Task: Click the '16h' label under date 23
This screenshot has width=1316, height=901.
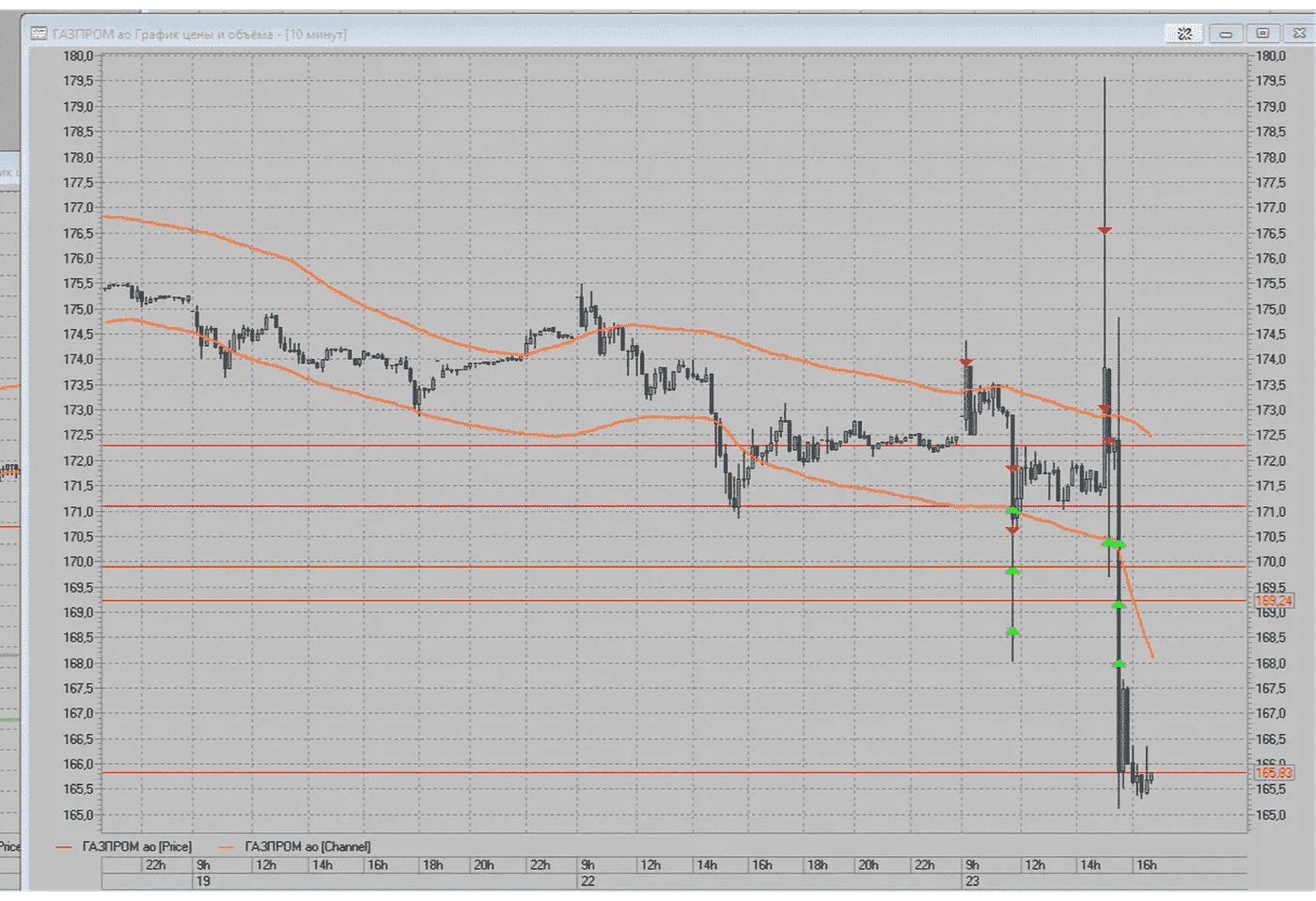Action: coord(1147,864)
